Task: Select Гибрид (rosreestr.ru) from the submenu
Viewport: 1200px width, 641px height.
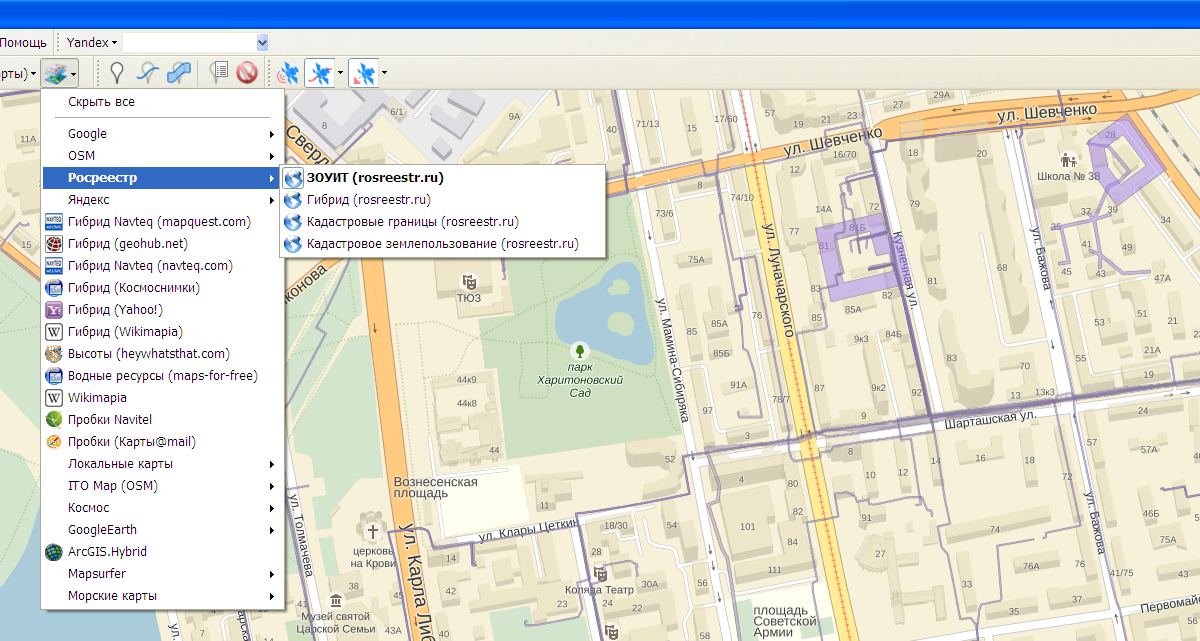Action: [x=368, y=200]
